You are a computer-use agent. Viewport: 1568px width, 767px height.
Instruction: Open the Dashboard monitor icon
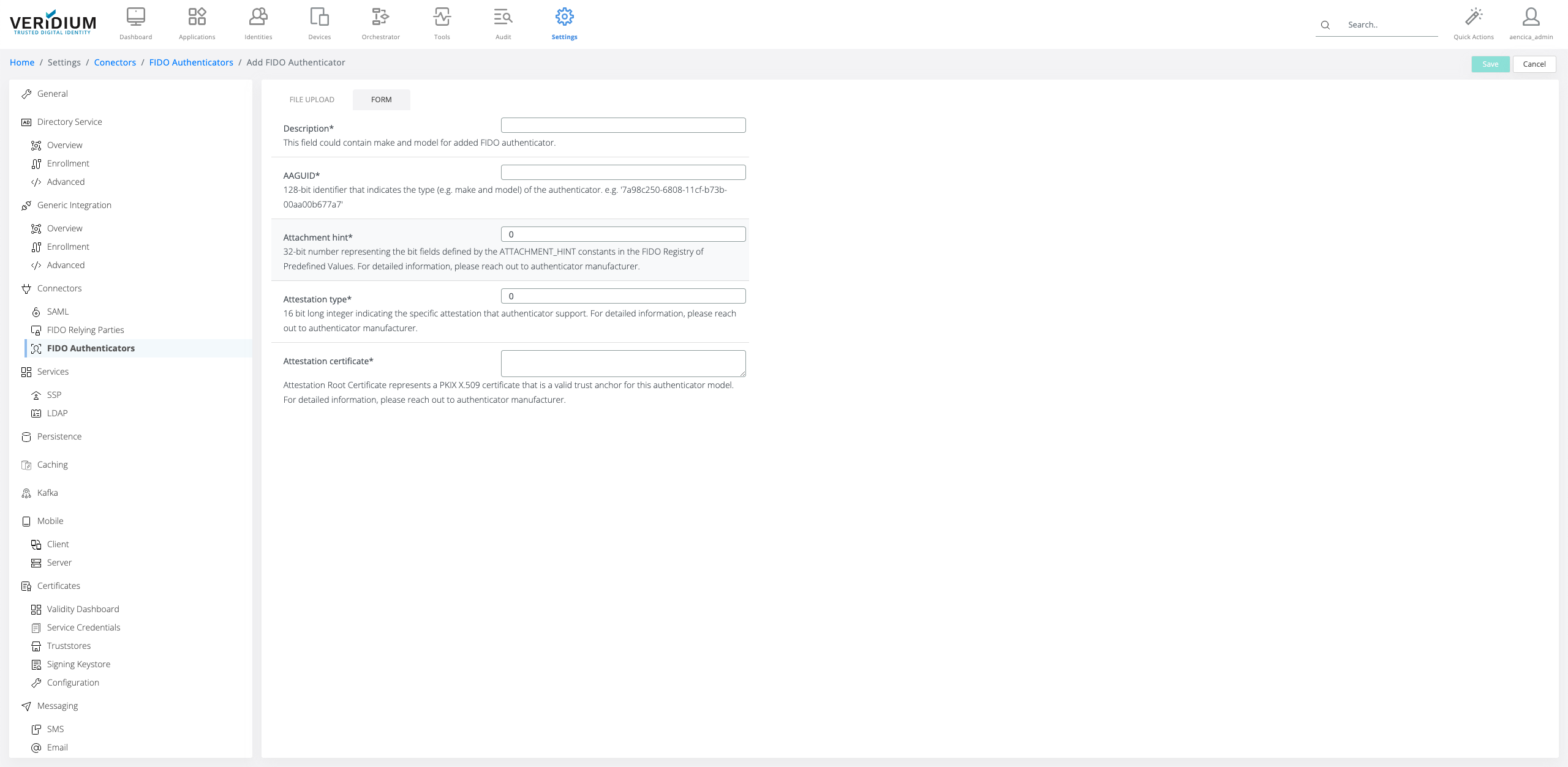tap(135, 17)
